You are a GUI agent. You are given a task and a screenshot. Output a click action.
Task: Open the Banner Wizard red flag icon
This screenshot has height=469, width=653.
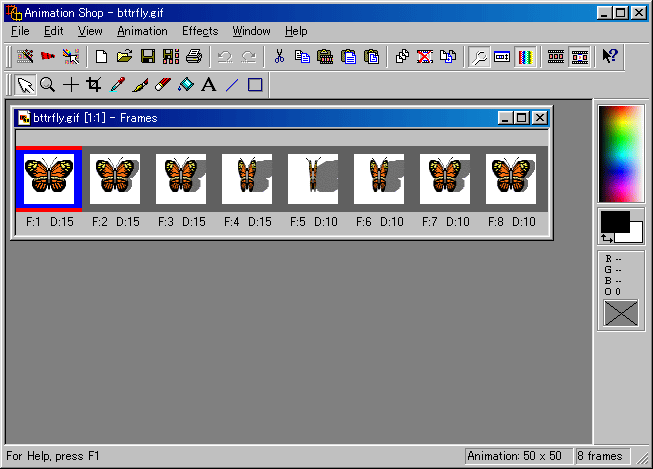tap(48, 56)
